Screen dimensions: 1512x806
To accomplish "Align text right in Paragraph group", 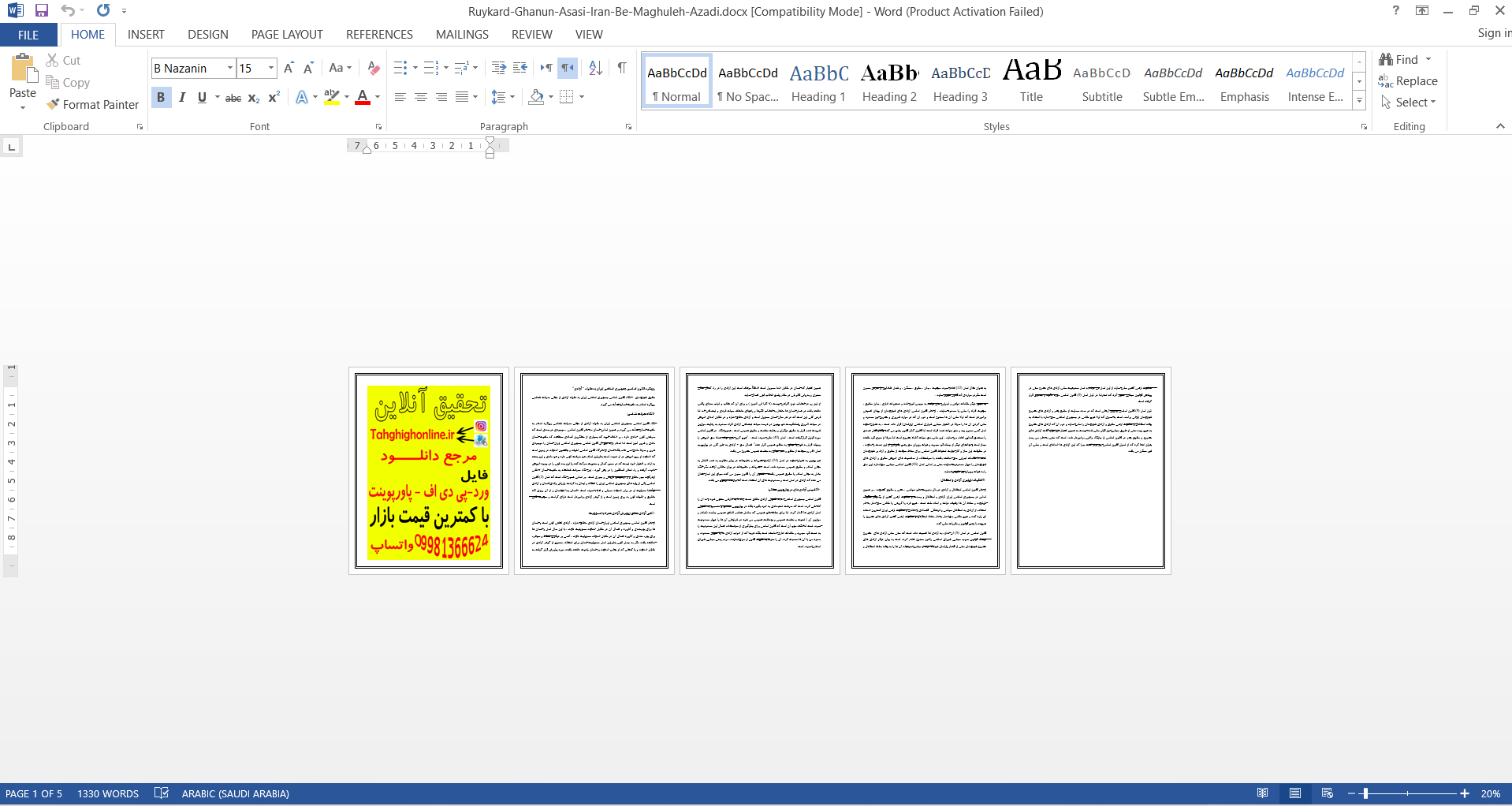I will 441,97.
